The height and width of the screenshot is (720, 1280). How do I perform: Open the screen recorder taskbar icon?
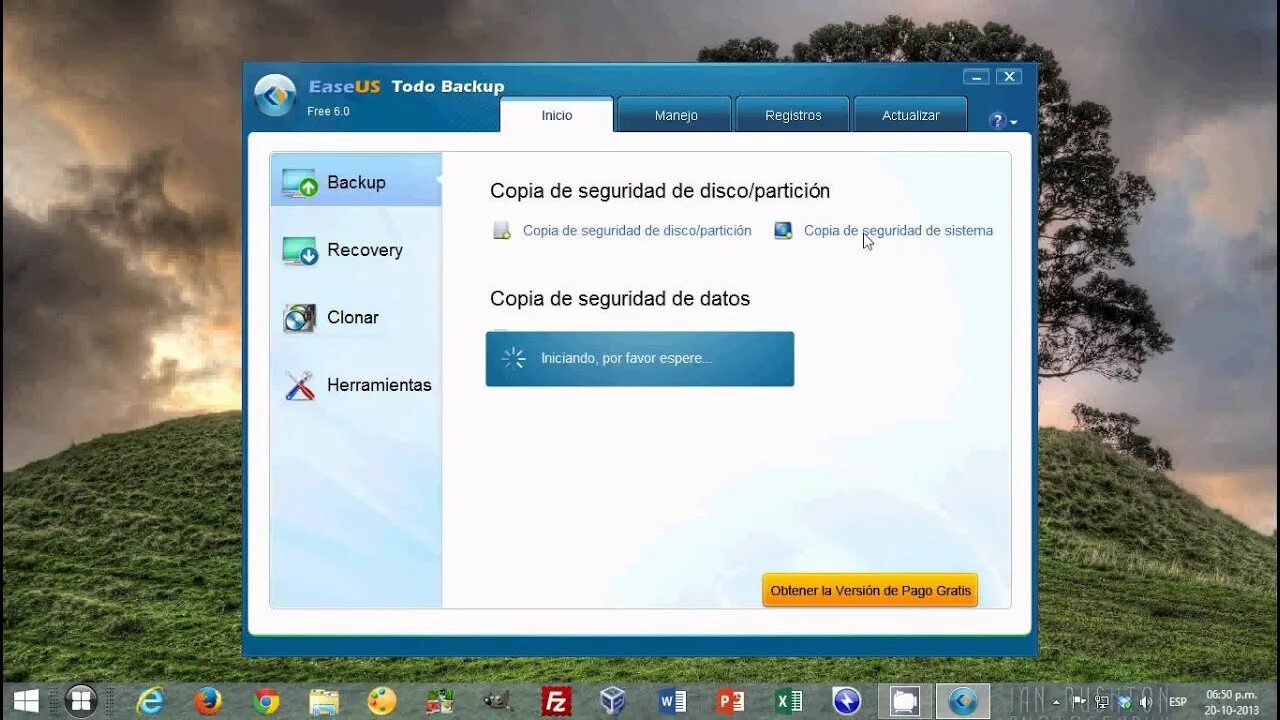905,701
